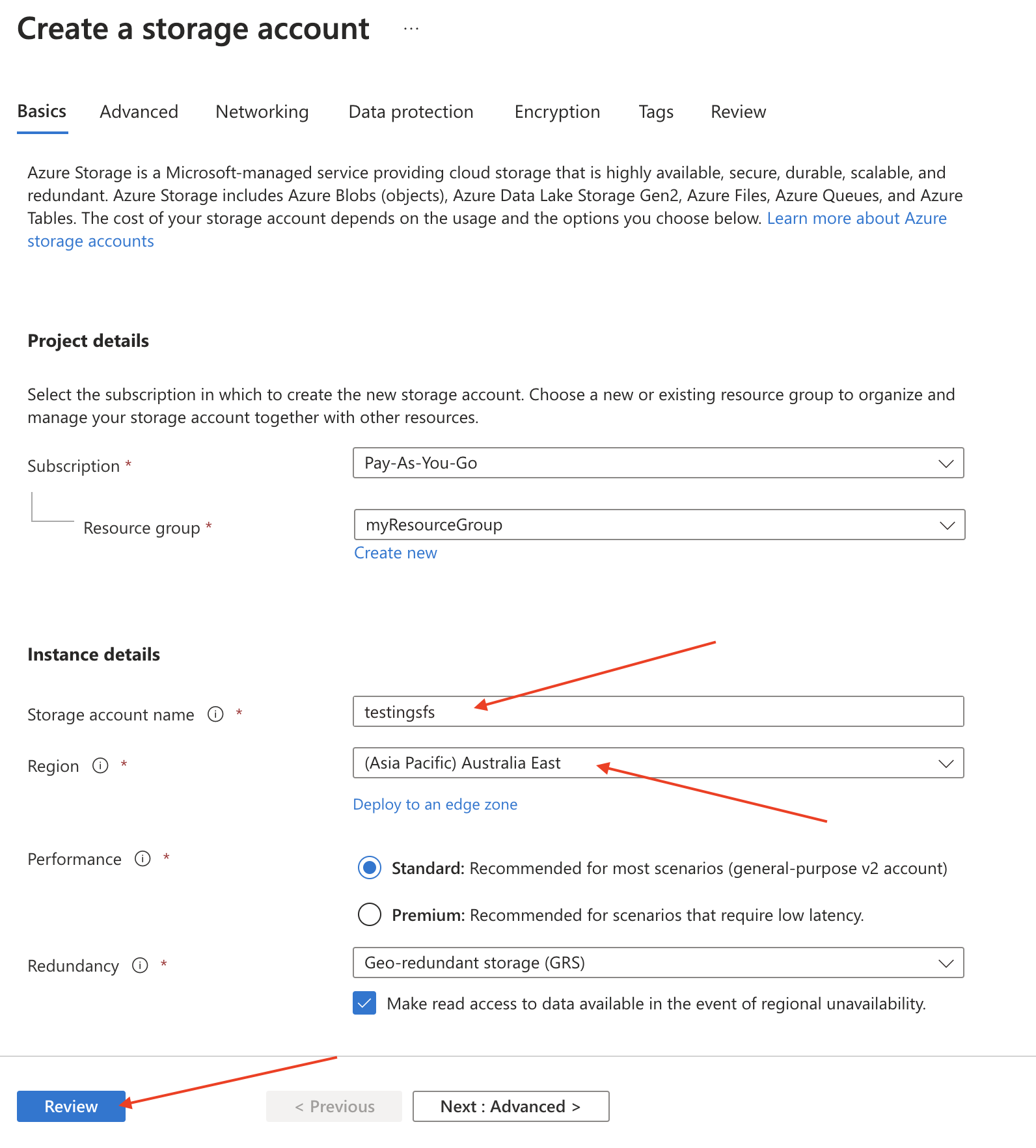This screenshot has width=1036, height=1148.
Task: Select Standard performance option
Action: [x=370, y=868]
